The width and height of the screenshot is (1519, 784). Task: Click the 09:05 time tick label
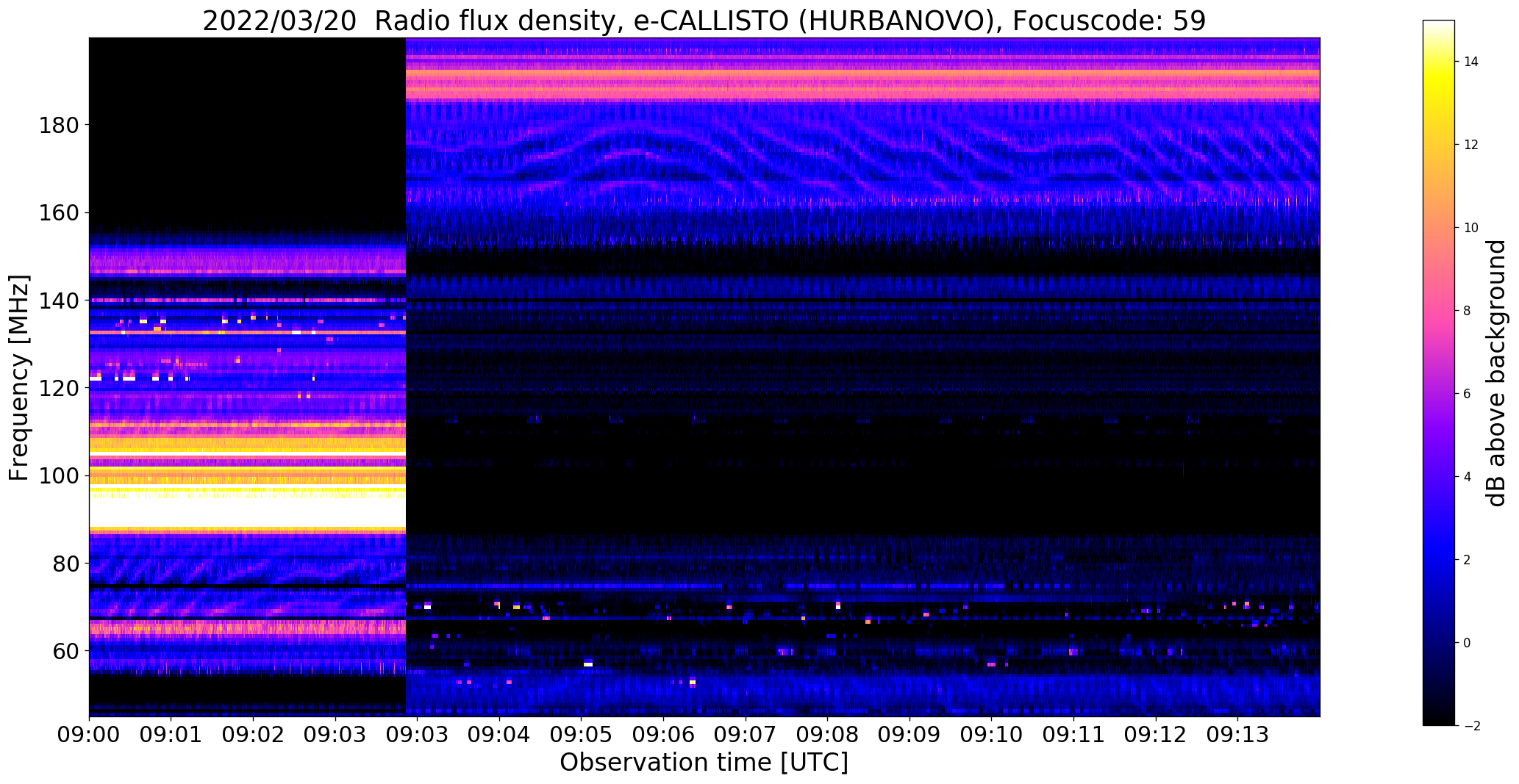pos(582,736)
